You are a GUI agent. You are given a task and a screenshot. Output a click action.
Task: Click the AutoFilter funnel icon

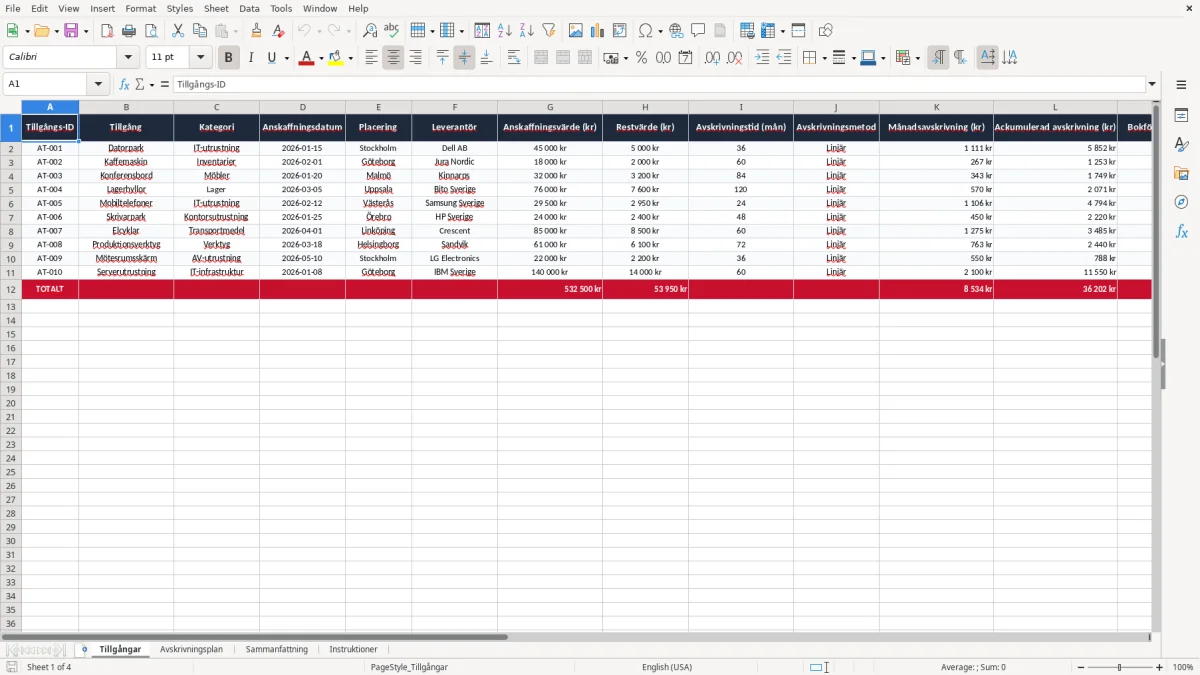(548, 31)
